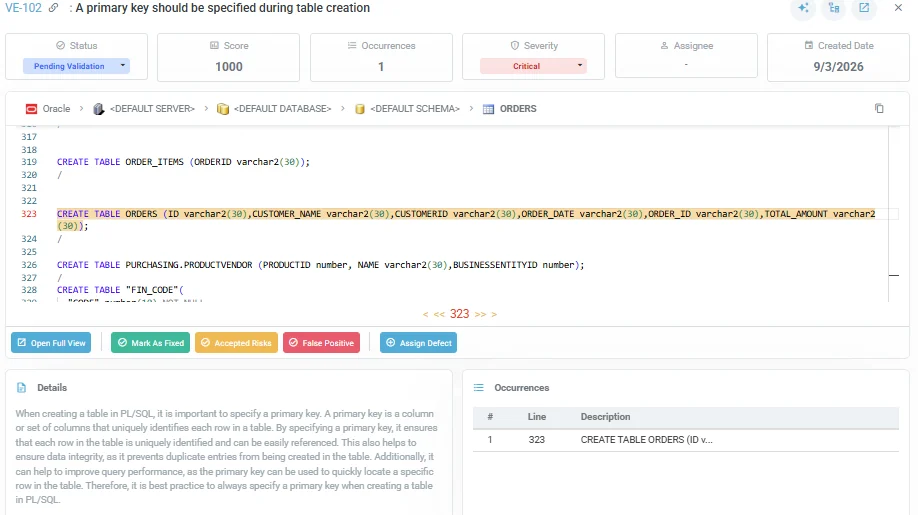Click the Line column header in Occurrences

point(537,417)
